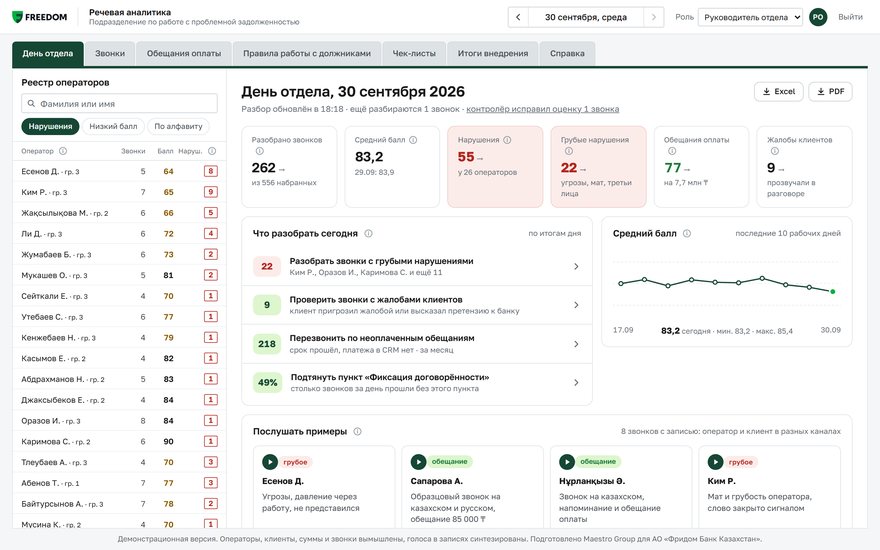Open Чек-листы tab
Screen dimensions: 880x550
tap(414, 54)
